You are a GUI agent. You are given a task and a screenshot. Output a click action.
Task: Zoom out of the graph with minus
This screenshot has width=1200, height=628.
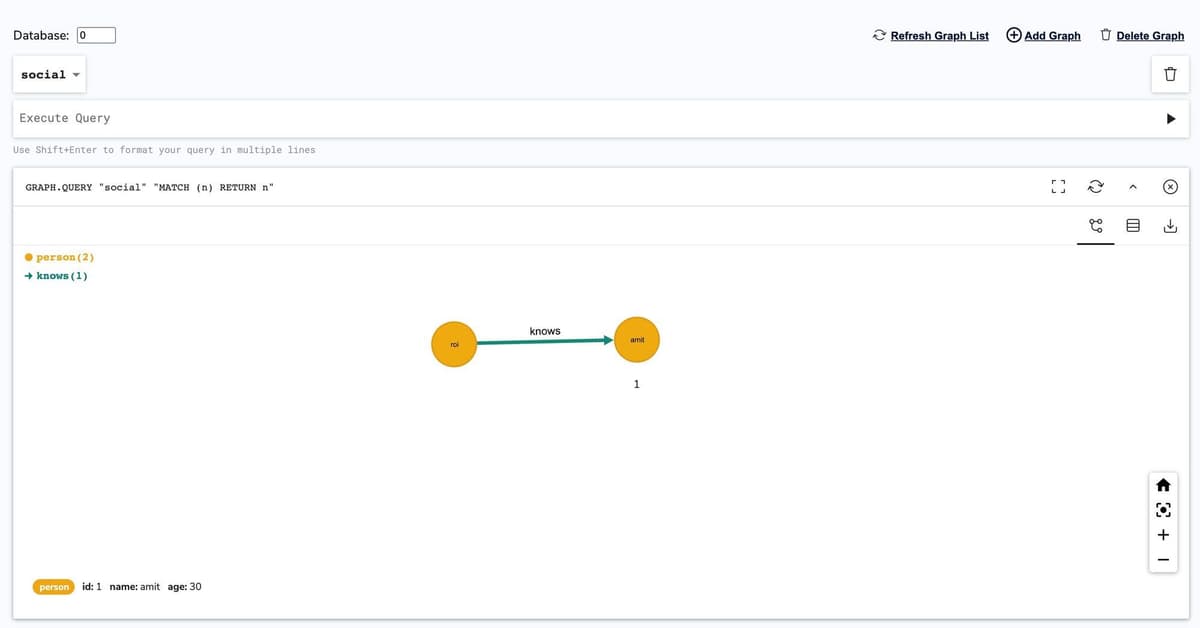pos(1163,560)
